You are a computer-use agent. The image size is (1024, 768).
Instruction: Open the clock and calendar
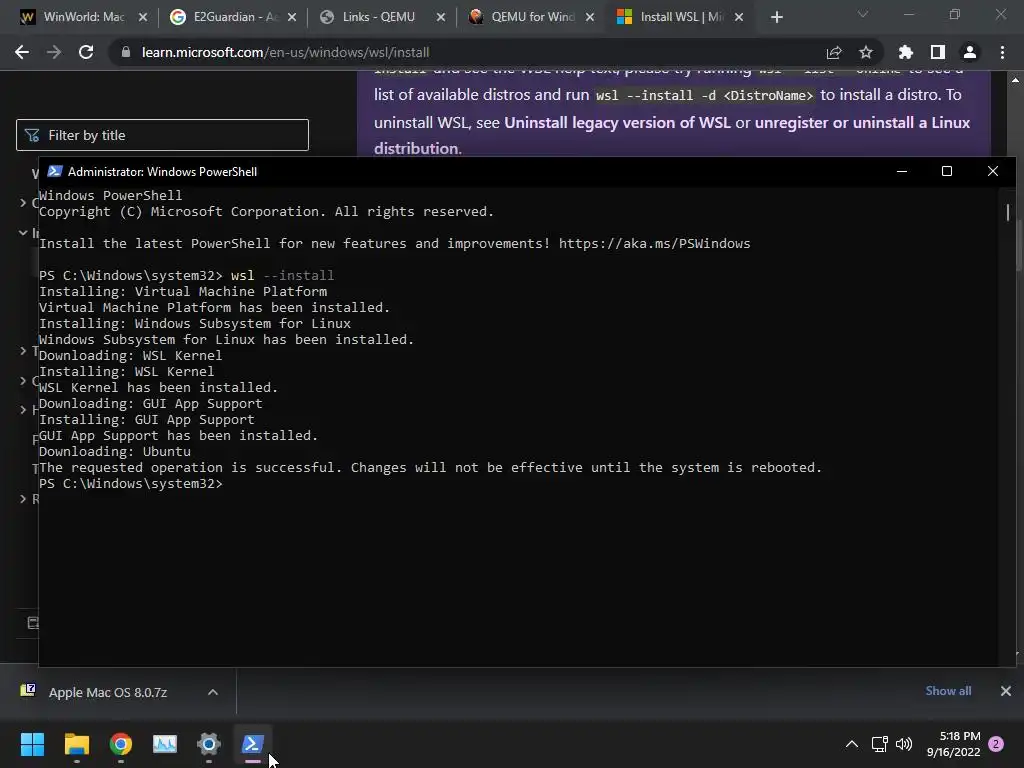point(953,744)
